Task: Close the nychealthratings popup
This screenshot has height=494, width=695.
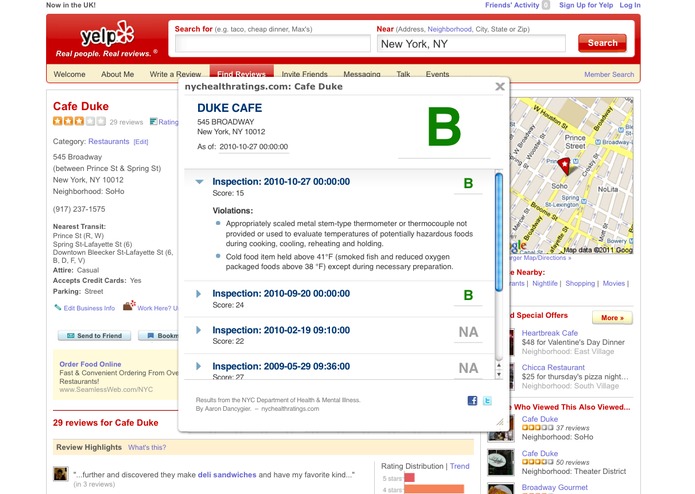Action: 500,86
